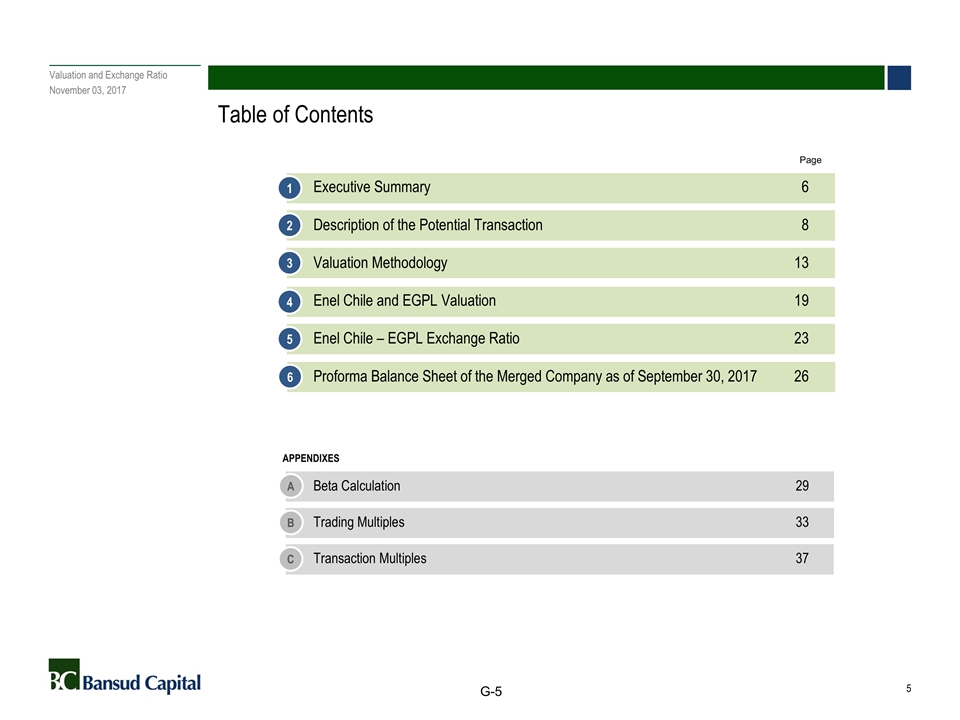Click page number 33 for Trading Multiples
Image resolution: width=960 pixels, height=720 pixels.
802,522
